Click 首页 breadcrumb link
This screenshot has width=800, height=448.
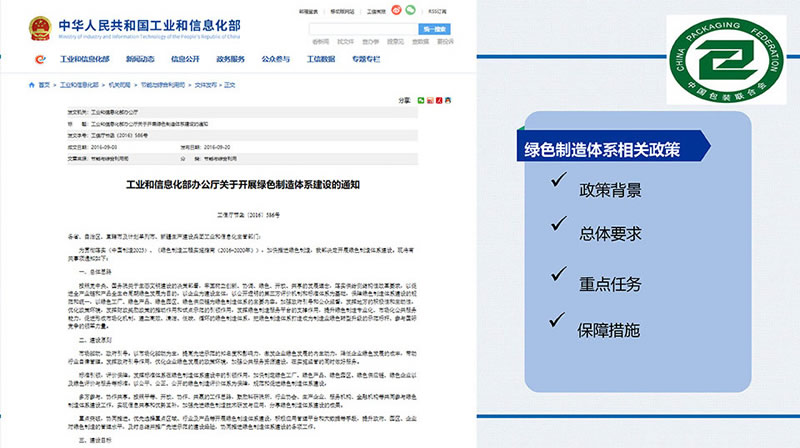pos(44,85)
